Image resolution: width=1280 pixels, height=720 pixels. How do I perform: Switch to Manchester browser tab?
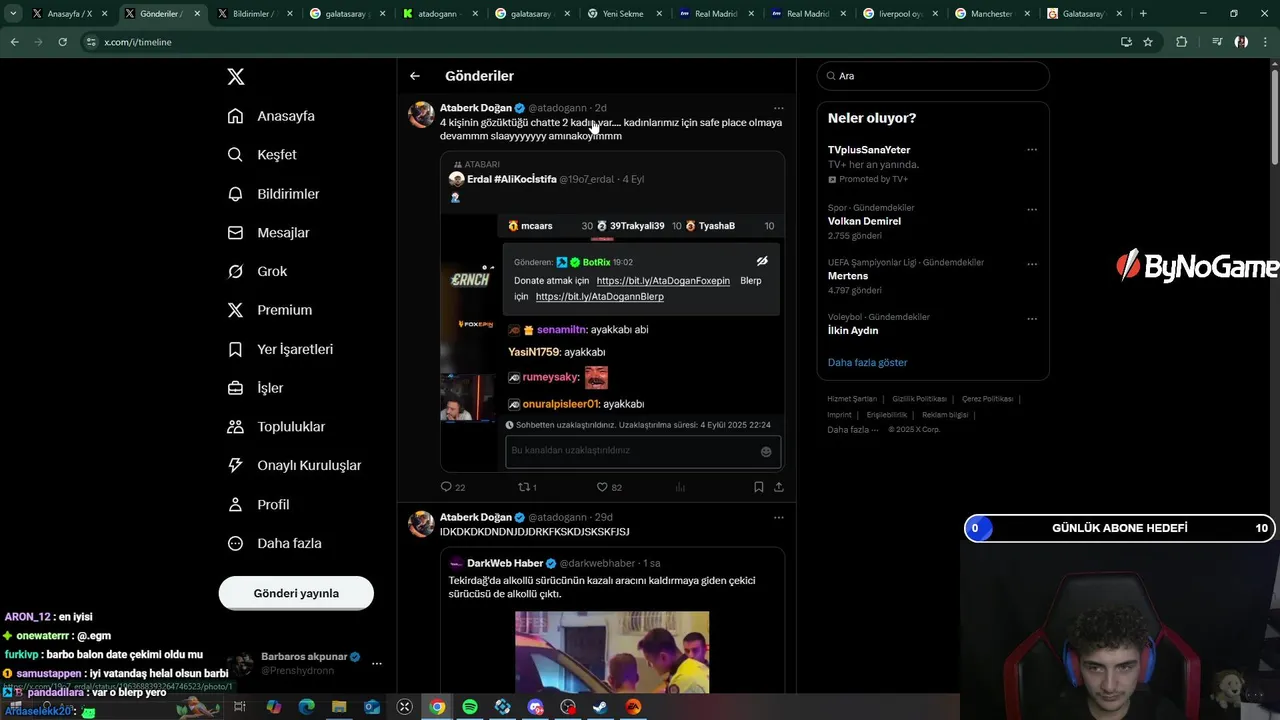pyautogui.click(x=991, y=14)
